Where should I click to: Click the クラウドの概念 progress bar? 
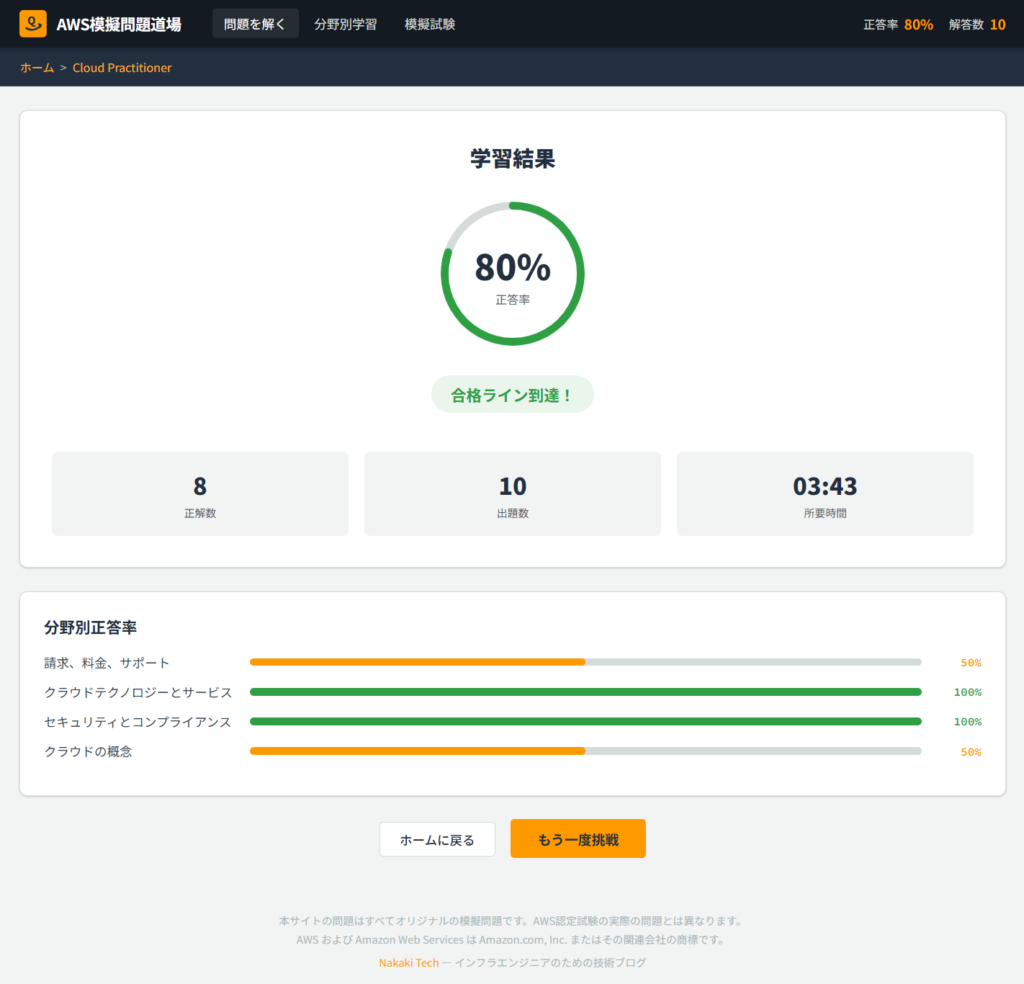pyautogui.click(x=585, y=752)
